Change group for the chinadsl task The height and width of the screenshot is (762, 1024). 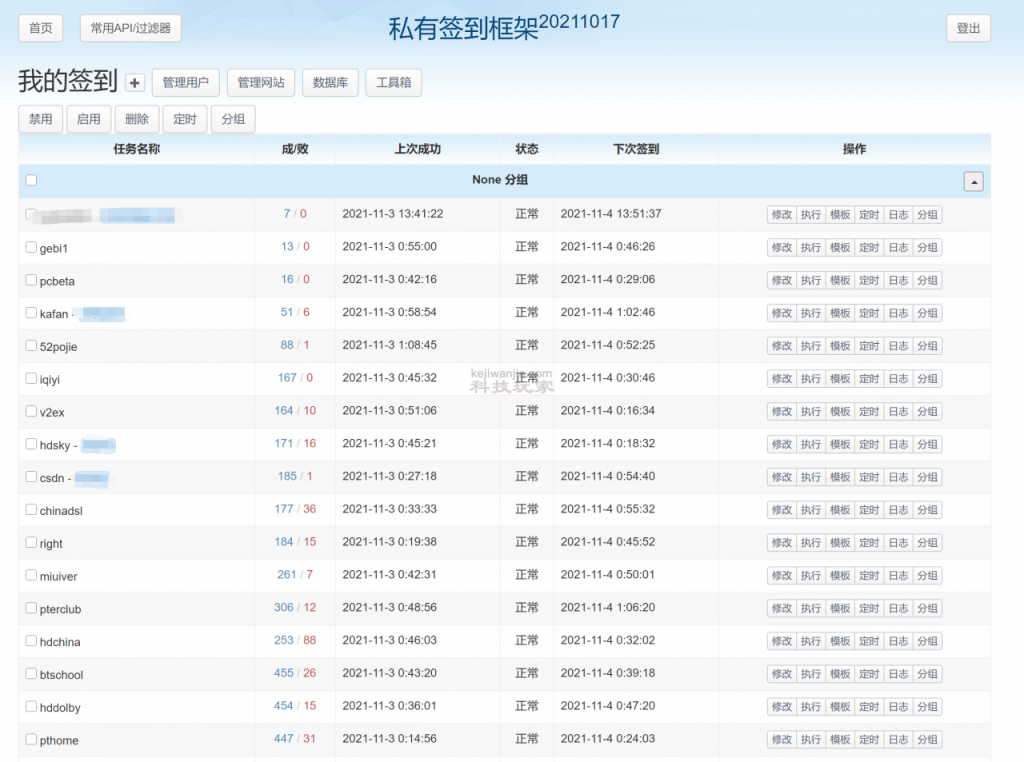926,509
